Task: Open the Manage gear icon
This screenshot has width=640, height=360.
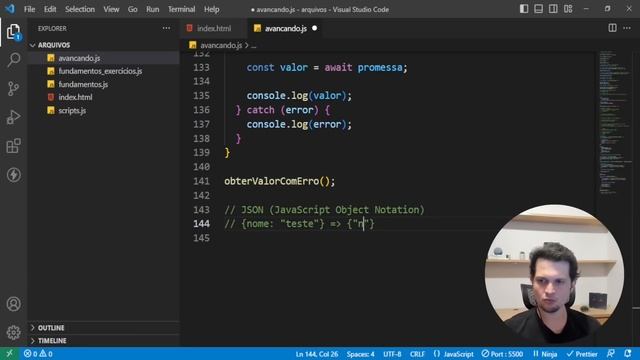Action: coord(13,333)
